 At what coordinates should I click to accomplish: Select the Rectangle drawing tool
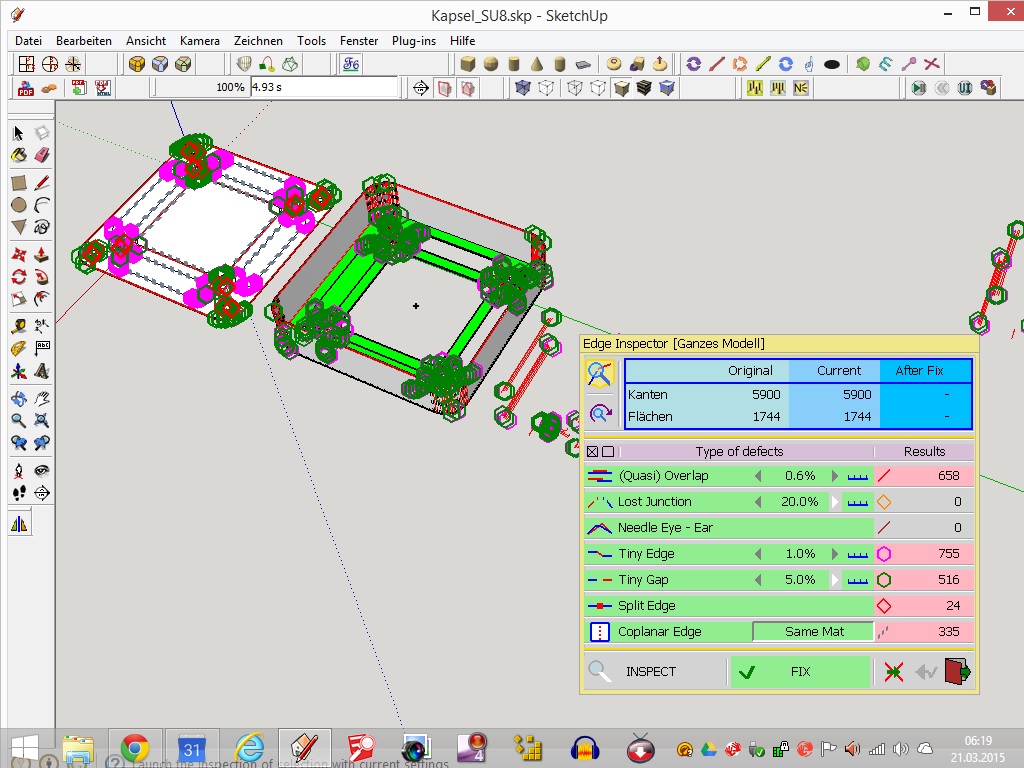coord(18,182)
